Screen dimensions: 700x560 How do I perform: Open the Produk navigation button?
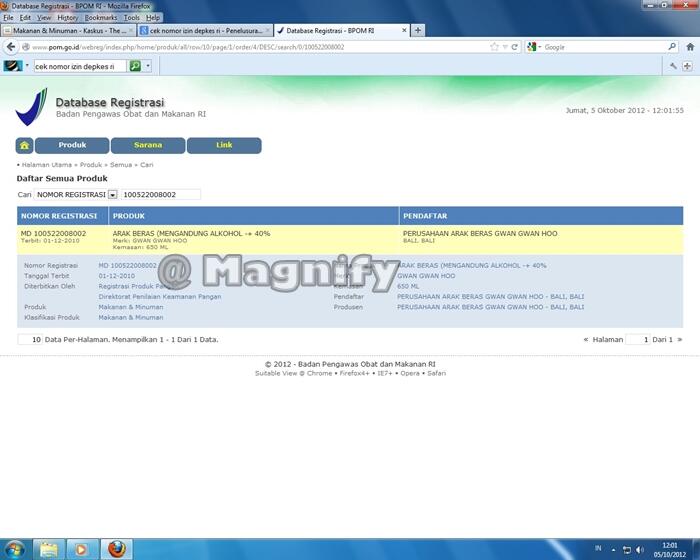click(72, 146)
